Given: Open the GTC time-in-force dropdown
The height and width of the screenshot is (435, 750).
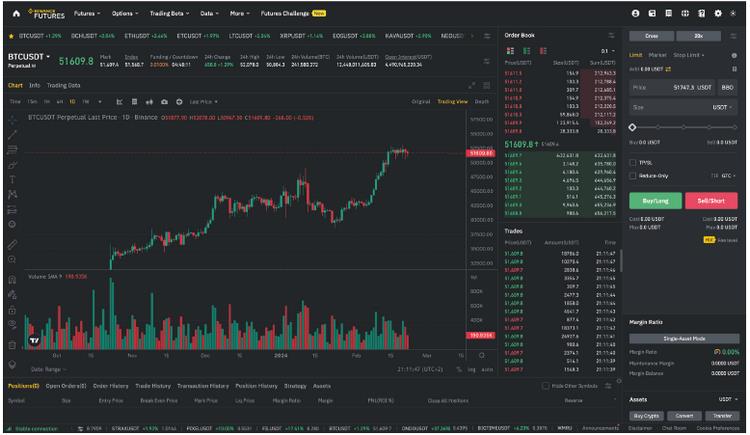Looking at the screenshot, I should [728, 175].
